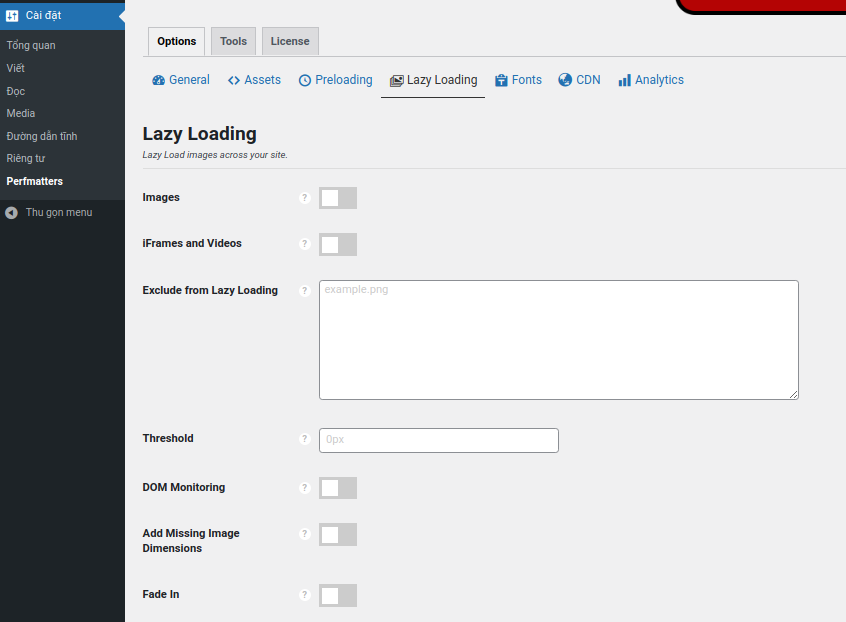The height and width of the screenshot is (622, 846).
Task: Enable the Images lazy loading toggle
Action: [x=338, y=198]
